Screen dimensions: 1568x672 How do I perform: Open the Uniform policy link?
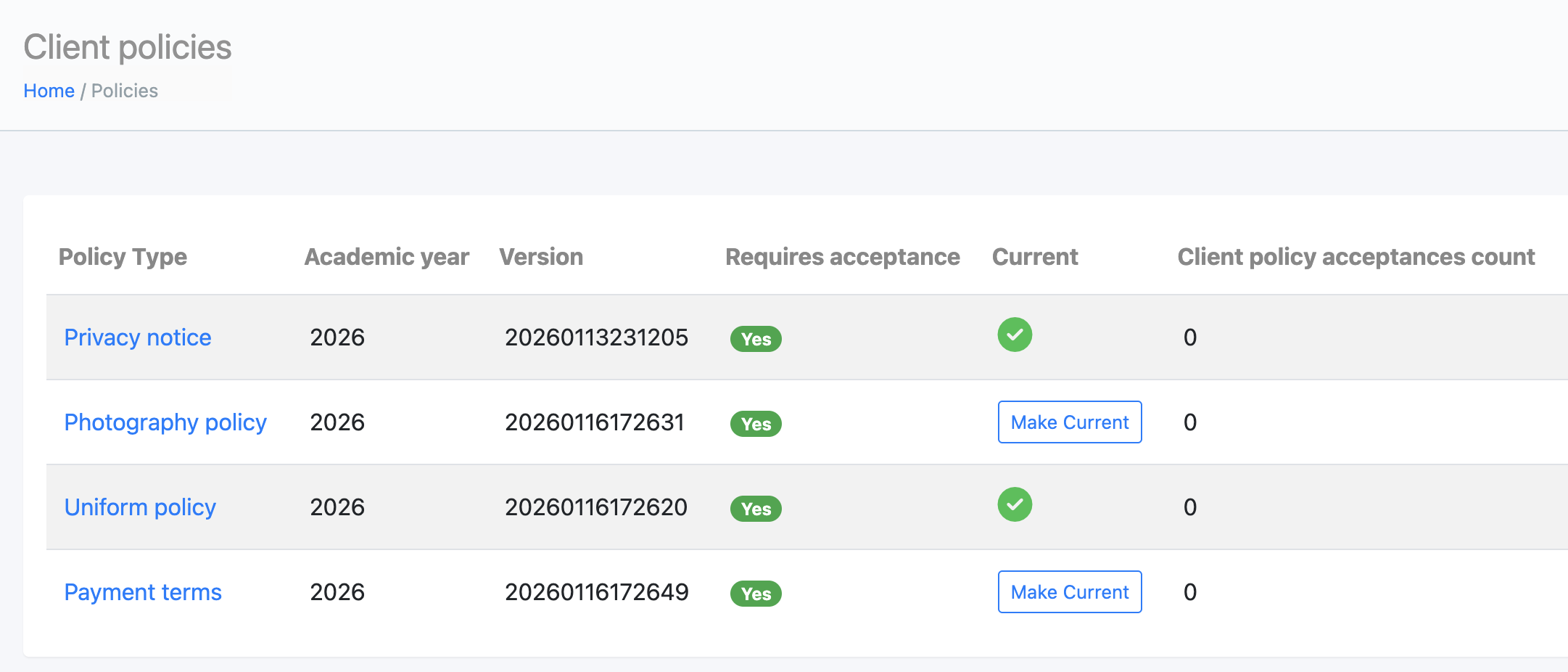(140, 507)
